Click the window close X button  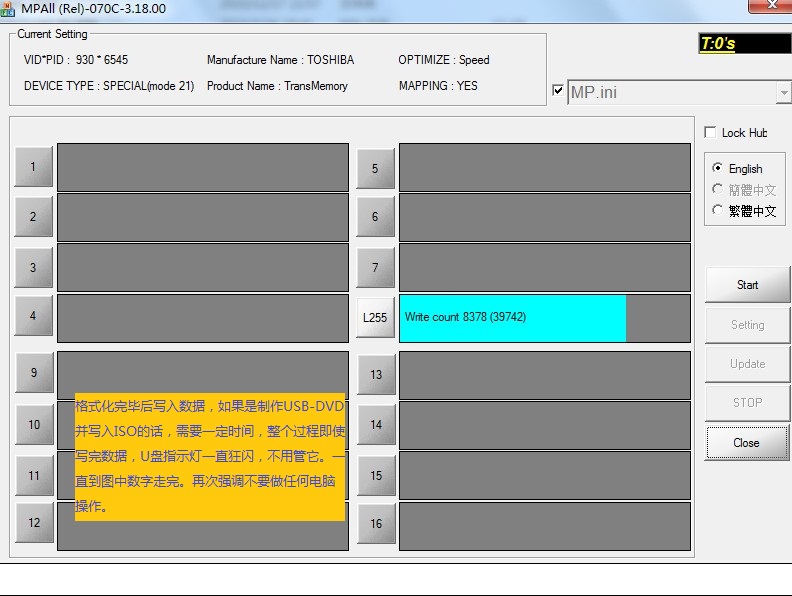coord(766,6)
